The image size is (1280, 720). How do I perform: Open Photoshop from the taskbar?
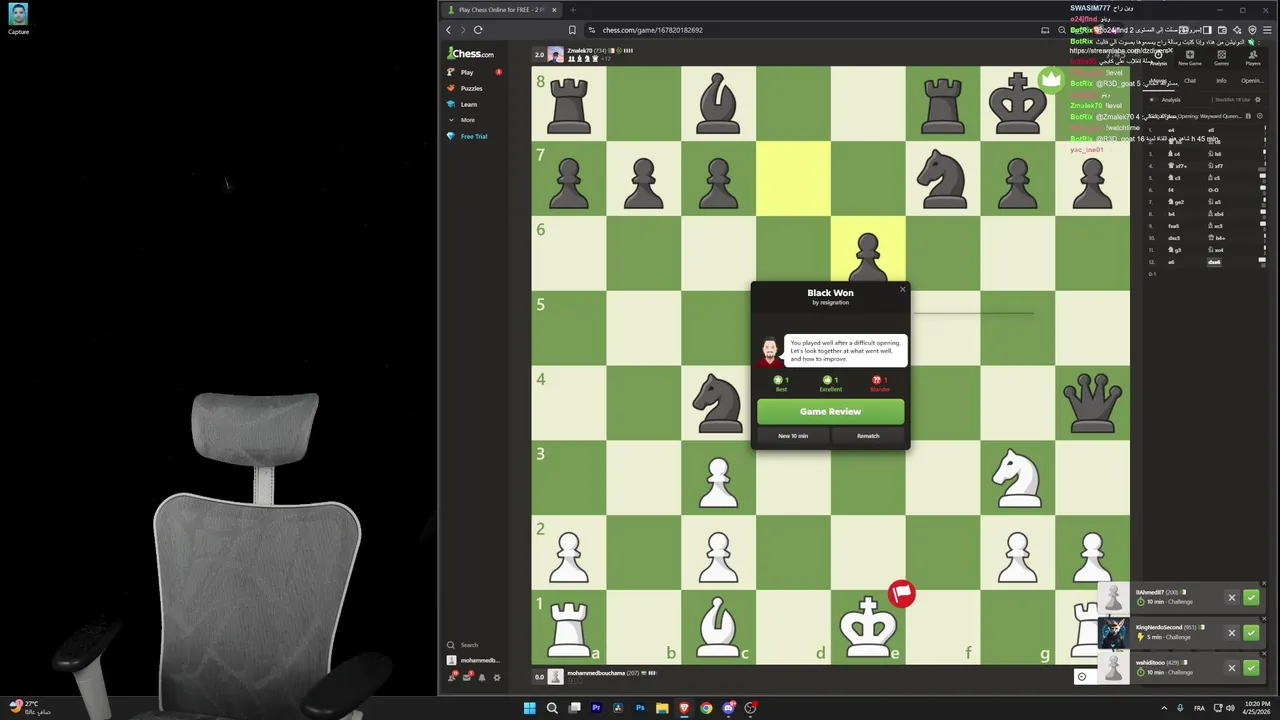(x=640, y=708)
